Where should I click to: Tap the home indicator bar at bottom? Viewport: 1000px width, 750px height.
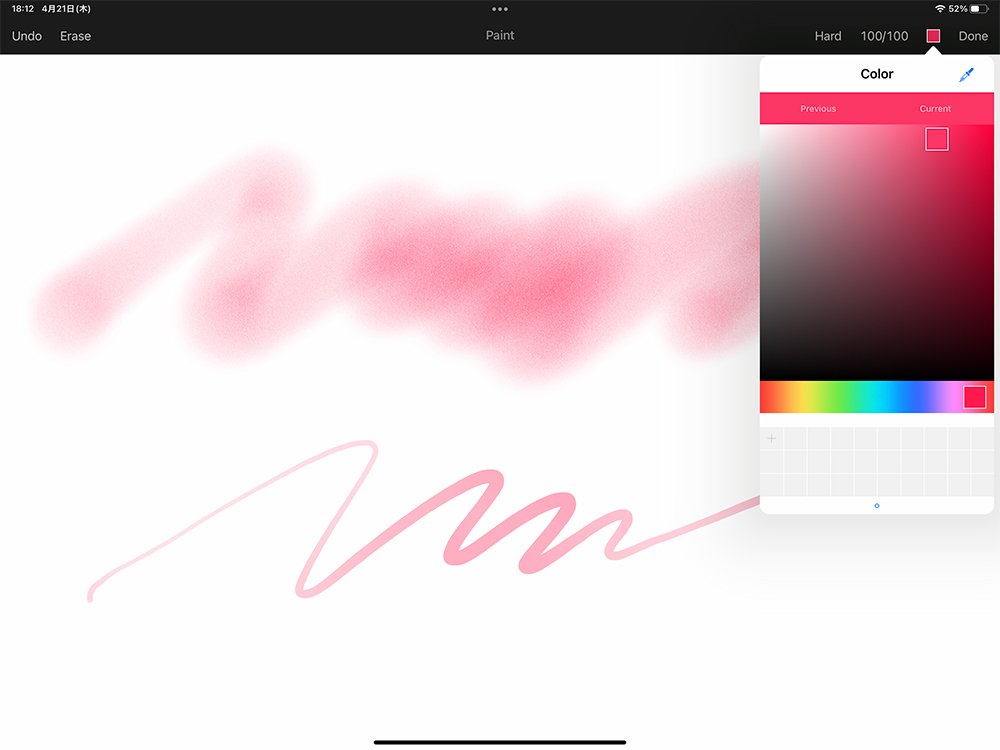pyautogui.click(x=500, y=742)
